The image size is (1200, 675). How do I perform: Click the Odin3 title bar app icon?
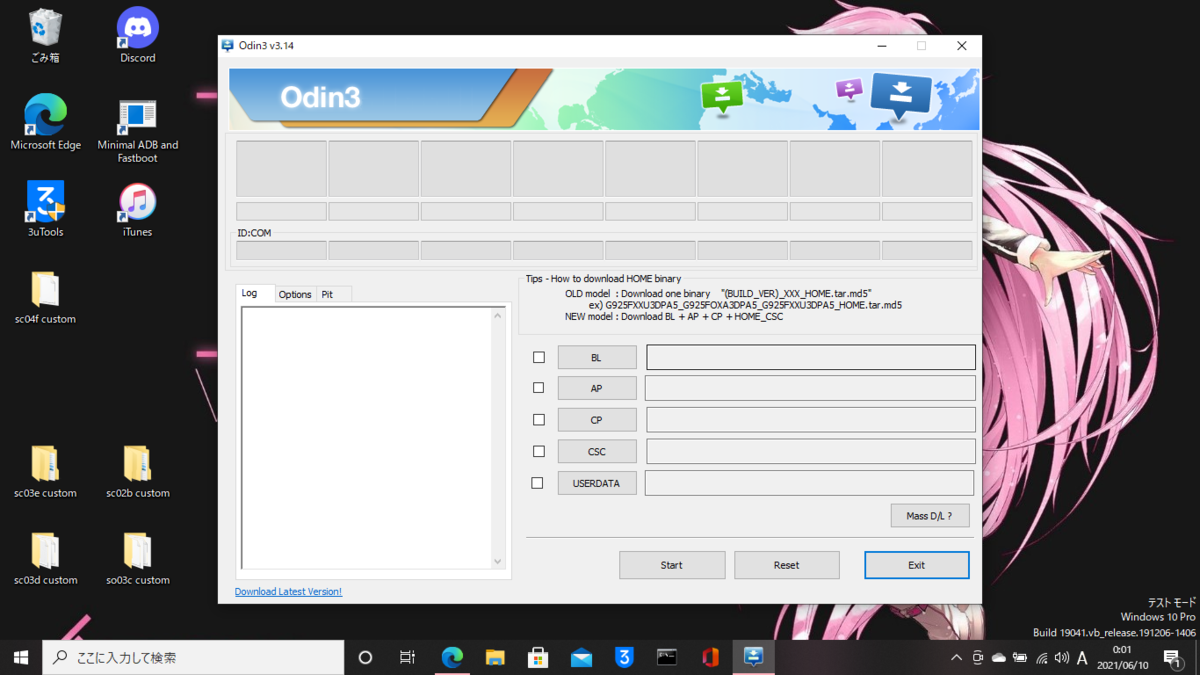click(x=228, y=46)
